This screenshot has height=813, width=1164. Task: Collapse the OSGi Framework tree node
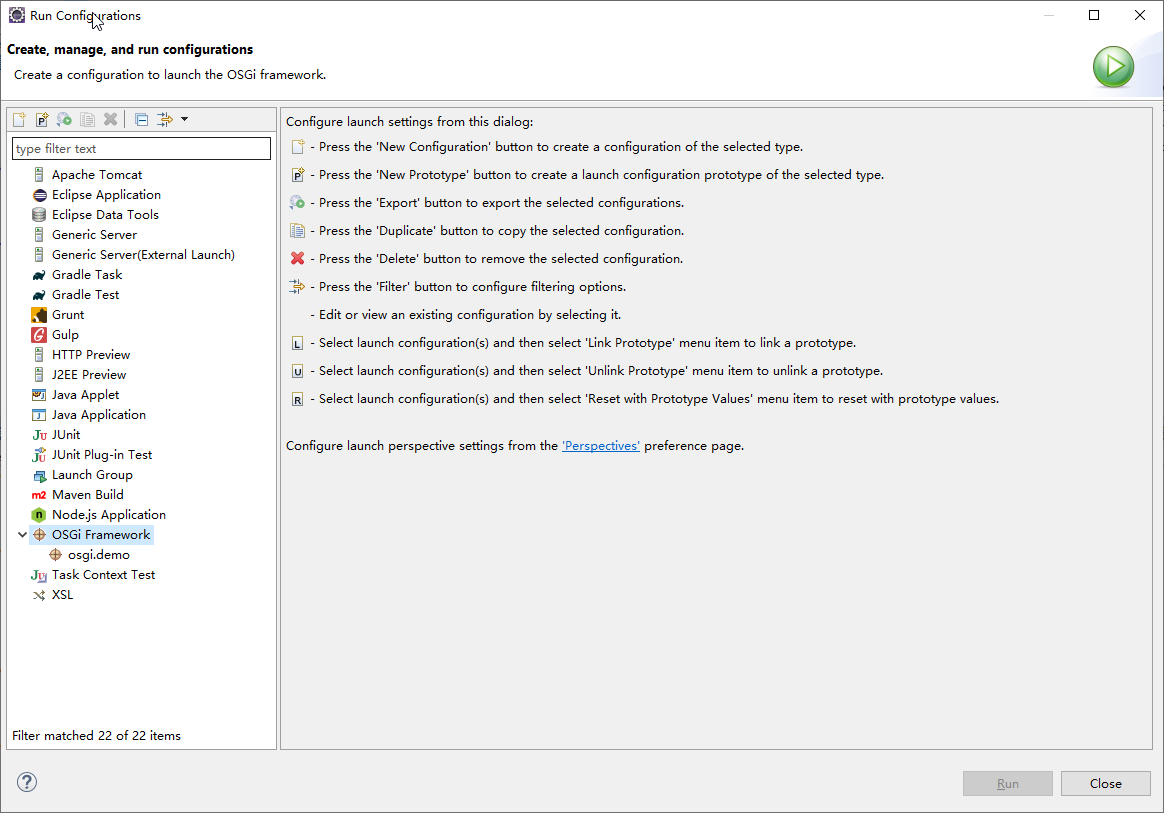[23, 535]
